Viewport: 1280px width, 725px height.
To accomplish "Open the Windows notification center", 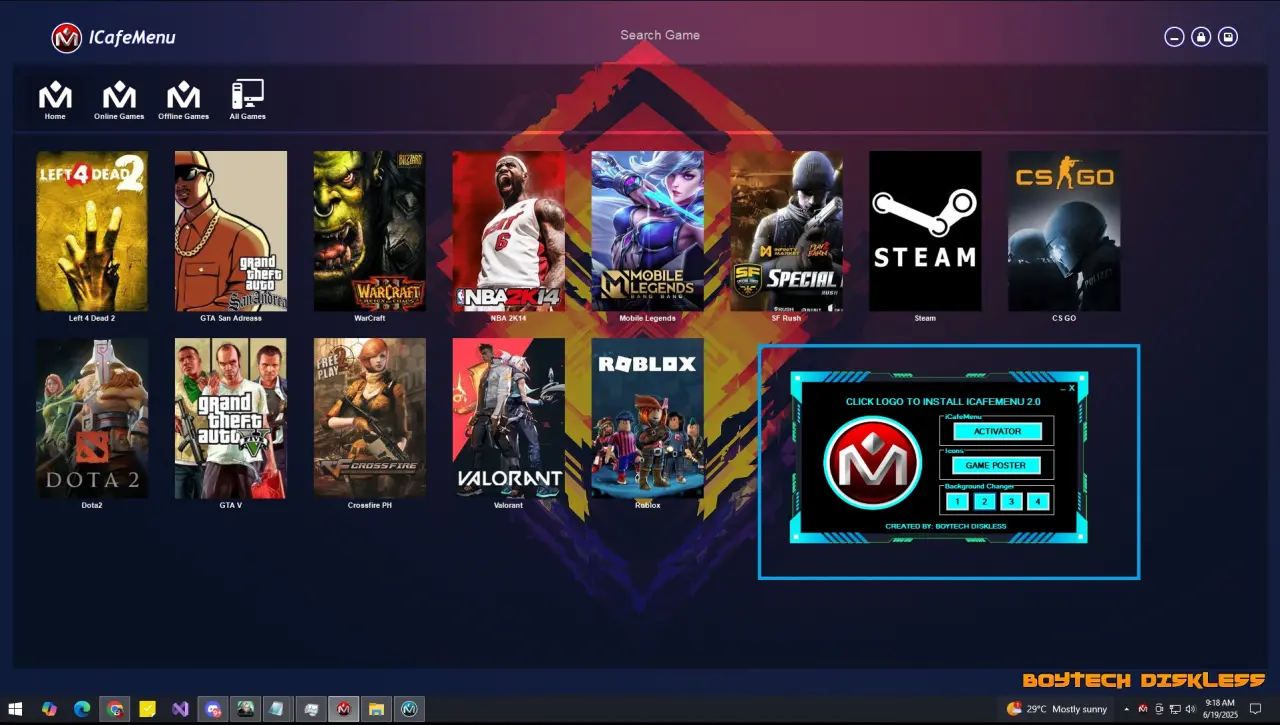I will click(x=1257, y=709).
